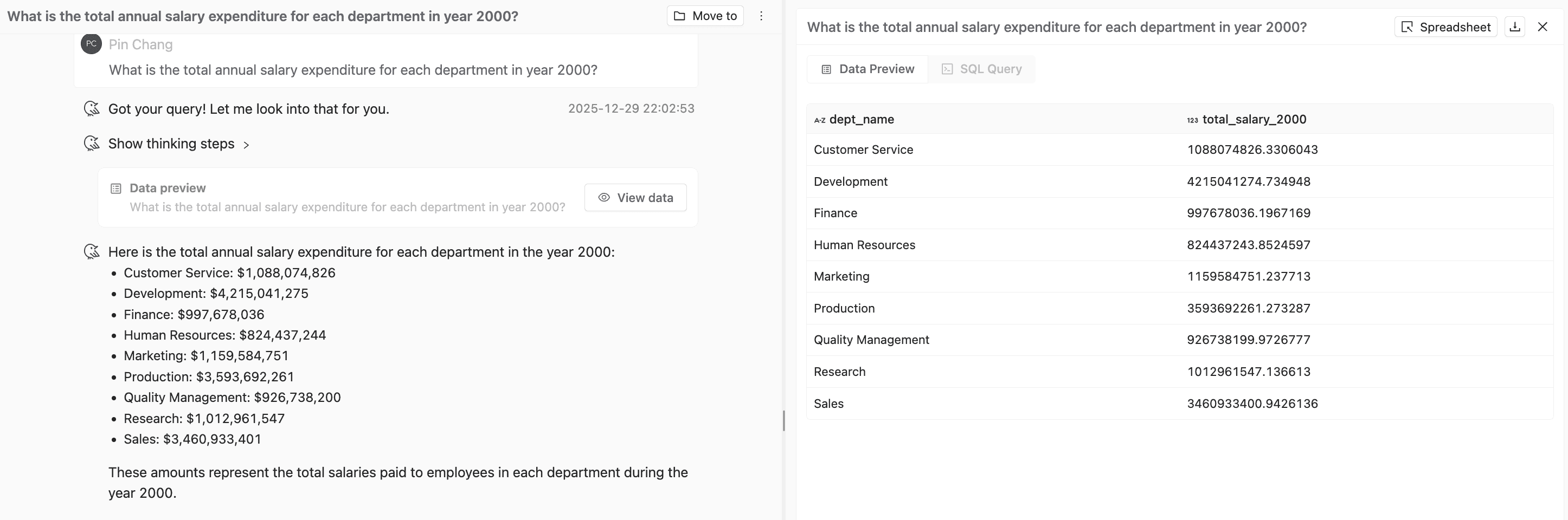The image size is (1568, 520).
Task: Click the panel divider resize handle
Action: 783,420
